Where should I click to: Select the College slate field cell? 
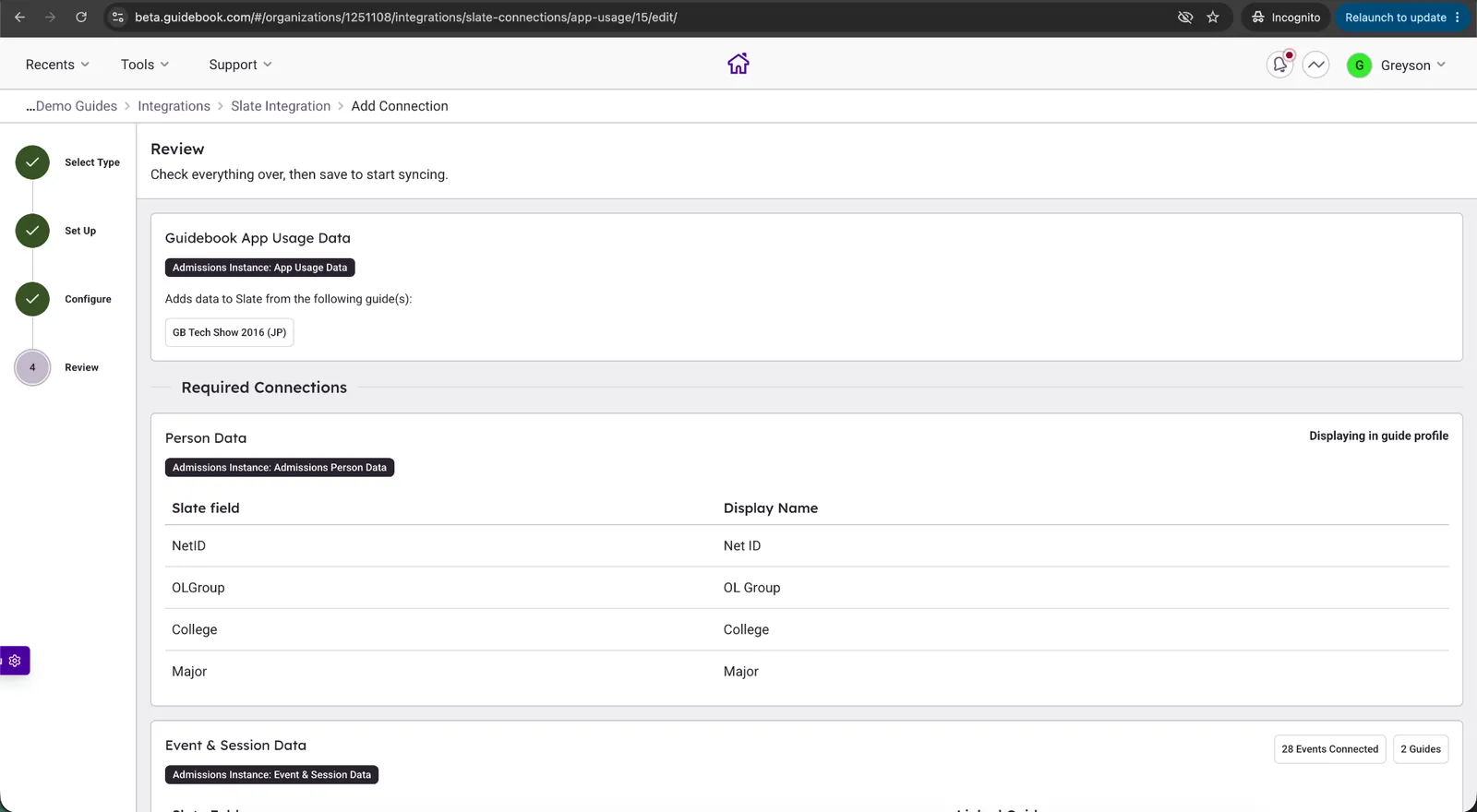[194, 630]
